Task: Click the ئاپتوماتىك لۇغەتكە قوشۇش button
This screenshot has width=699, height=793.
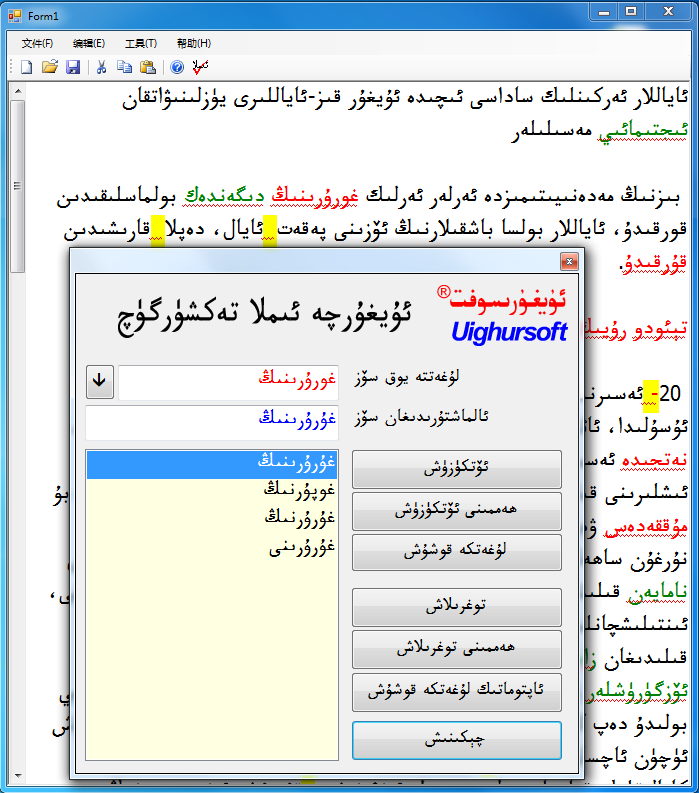Action: (x=457, y=692)
